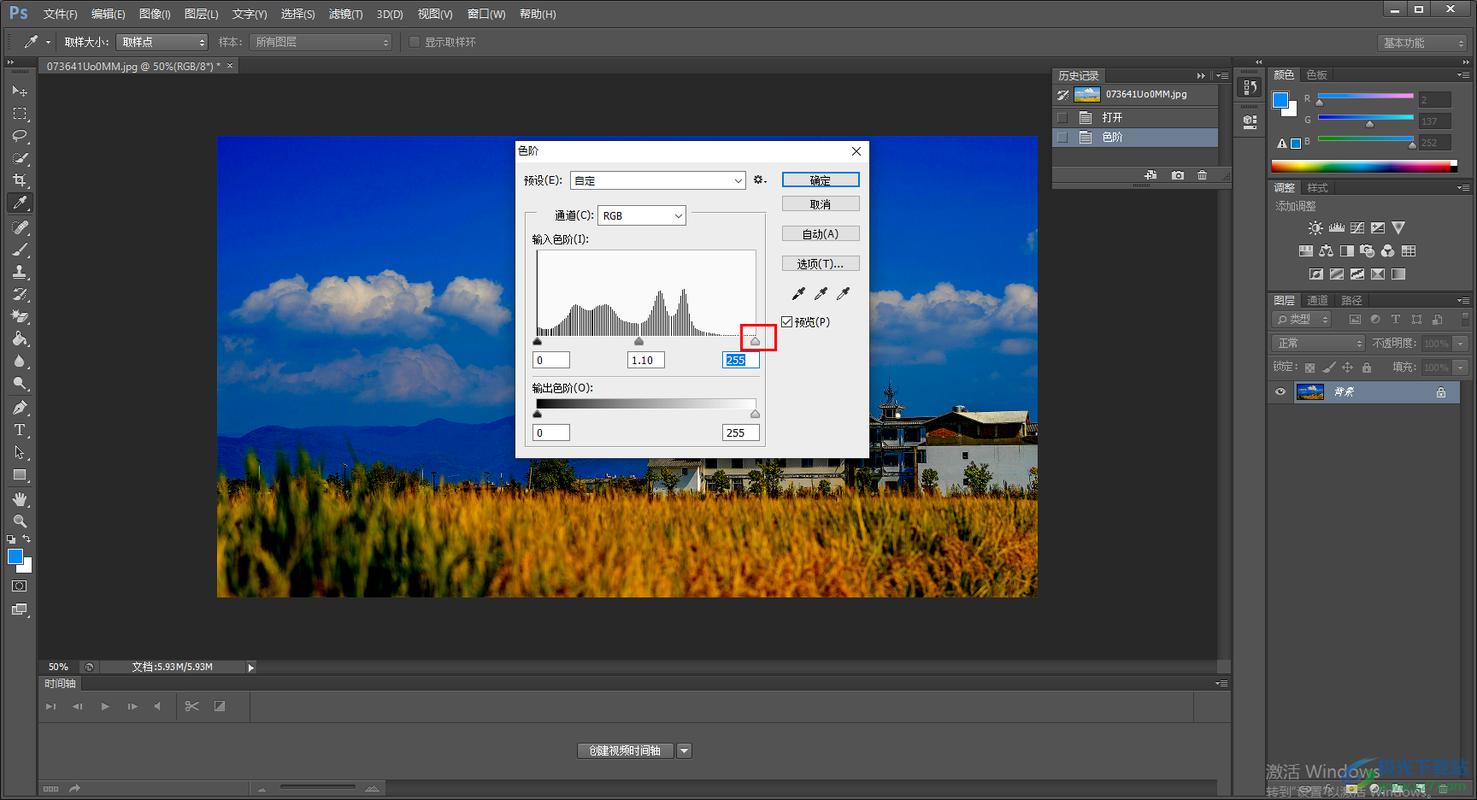This screenshot has width=1477, height=800.
Task: Select the Clone Stamp tool
Action: coord(20,271)
